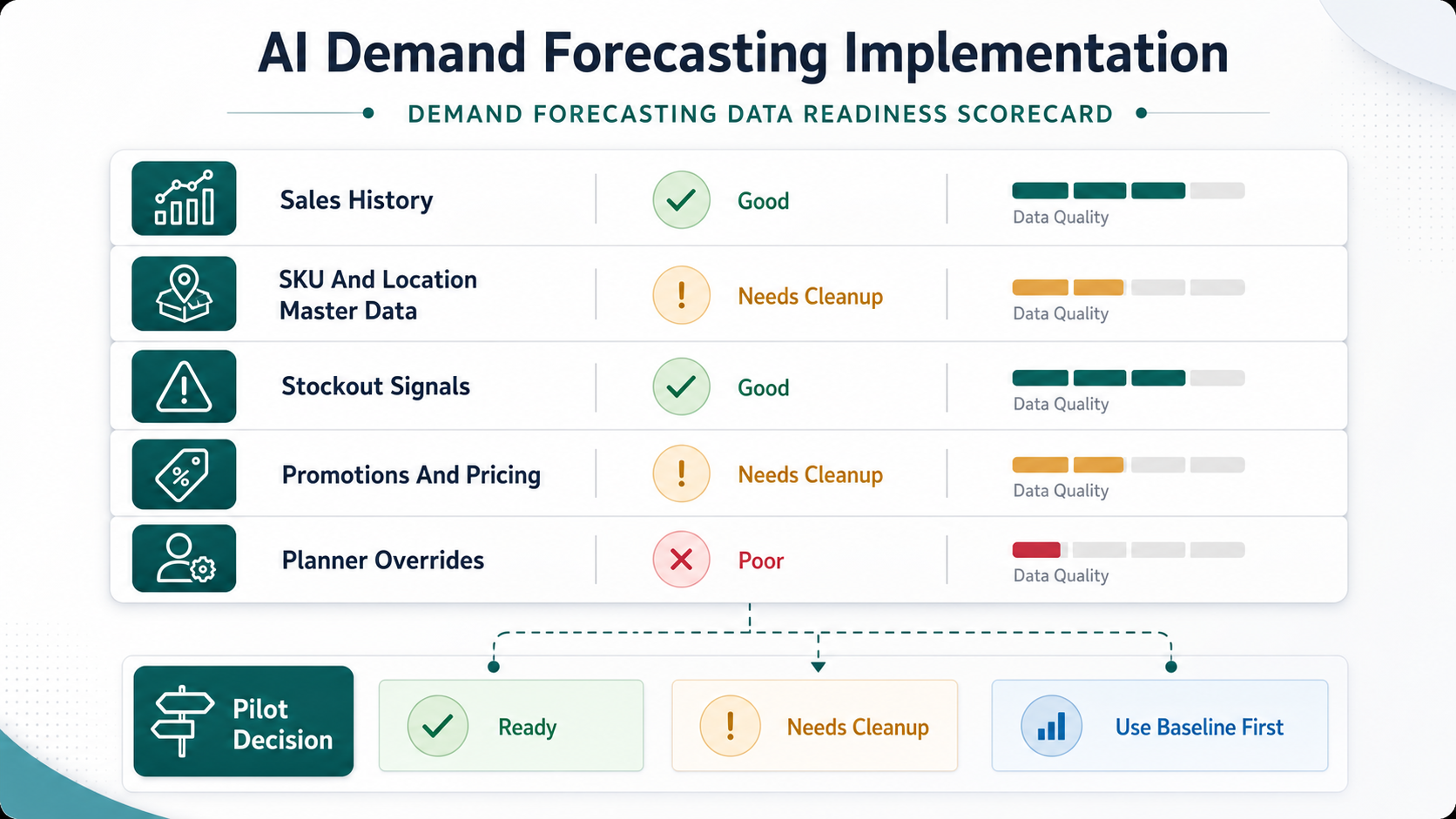Click the Stockout Signals data quality bar
1456x819 pixels.
tap(1128, 378)
